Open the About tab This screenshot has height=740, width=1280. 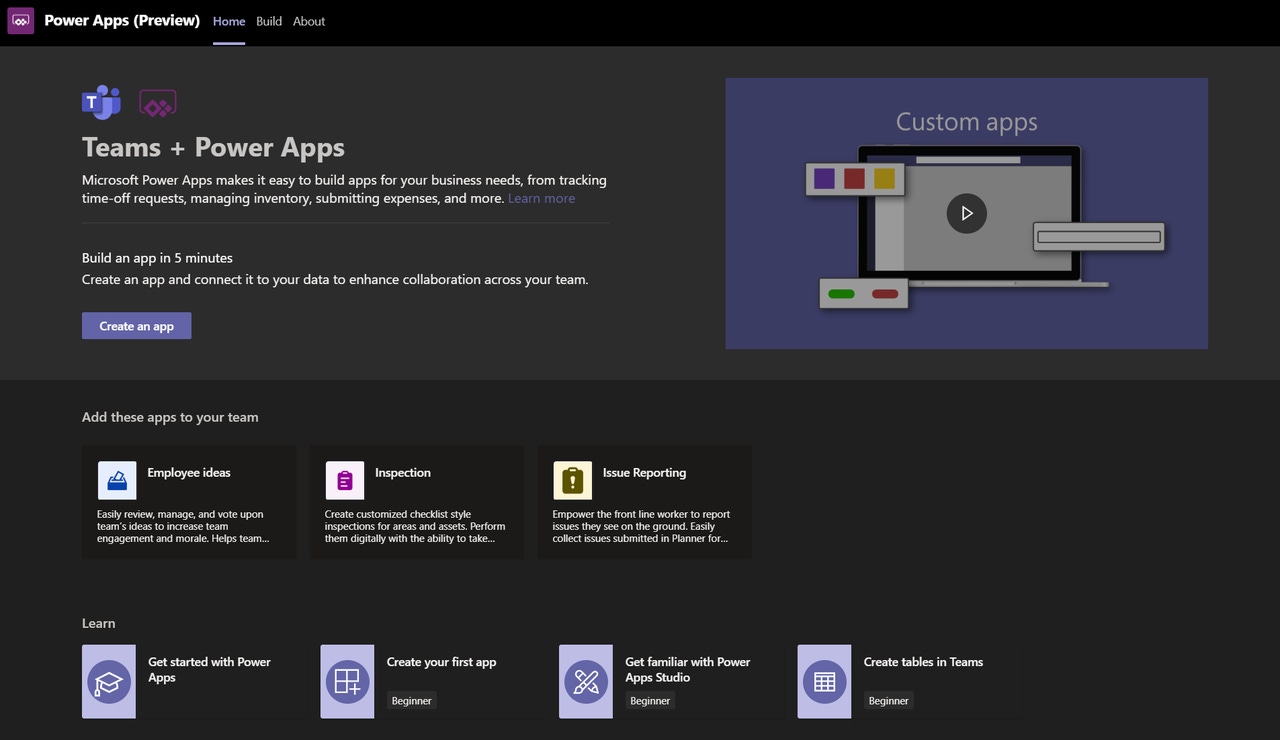pyautogui.click(x=308, y=21)
